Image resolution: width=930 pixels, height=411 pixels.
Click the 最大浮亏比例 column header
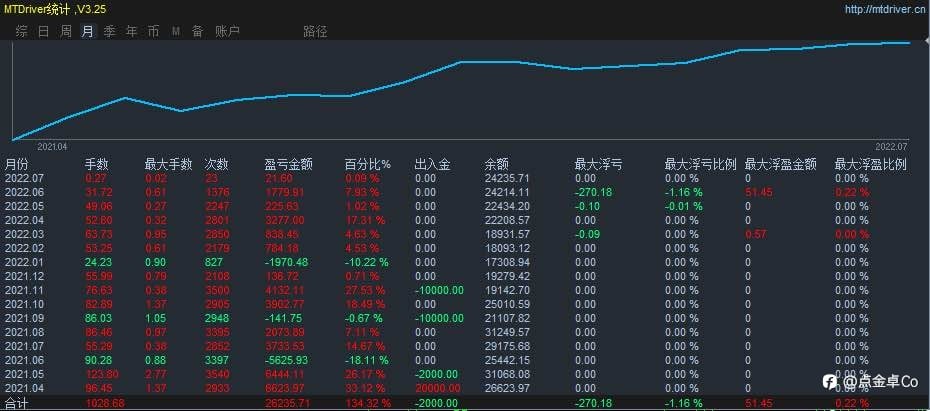700,164
